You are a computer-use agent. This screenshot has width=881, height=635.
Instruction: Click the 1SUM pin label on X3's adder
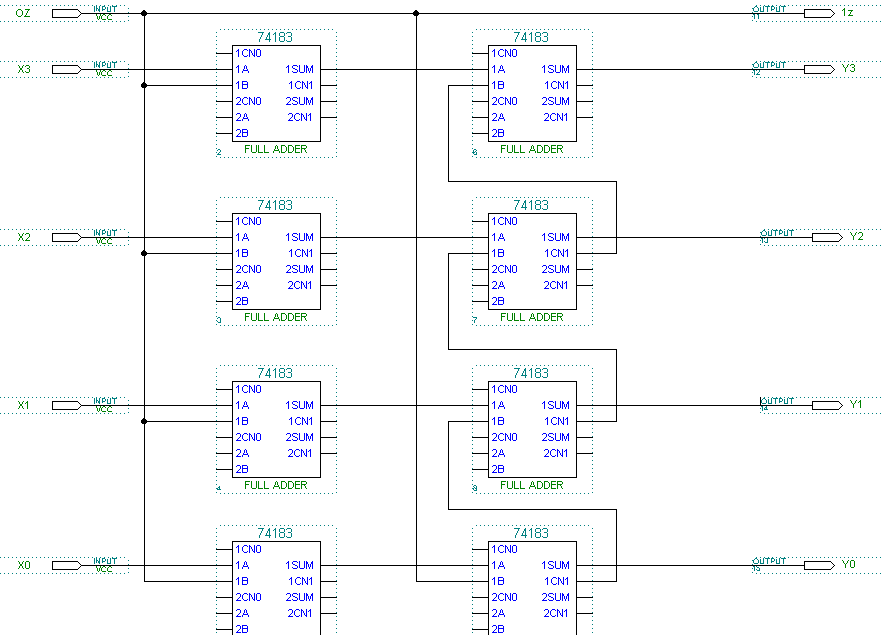pos(299,69)
